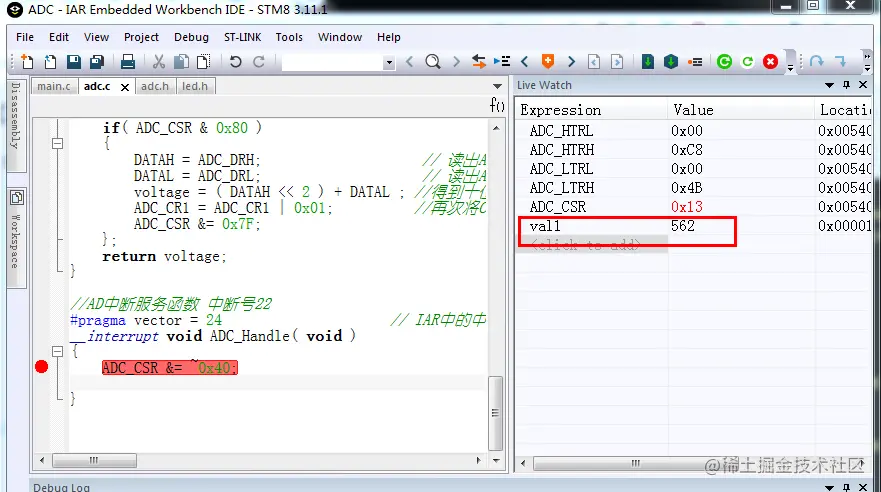Open the ST-LINK menu
The height and width of the screenshot is (492, 881).
pyautogui.click(x=243, y=37)
